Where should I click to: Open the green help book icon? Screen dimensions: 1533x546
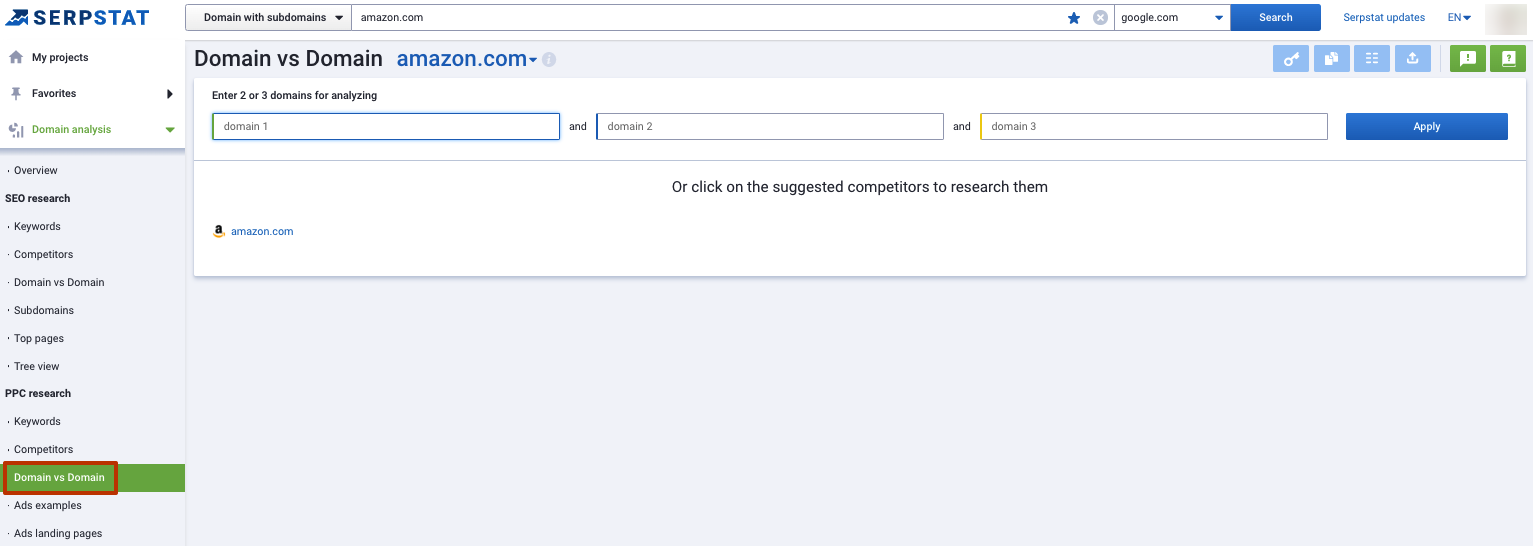pos(1508,59)
